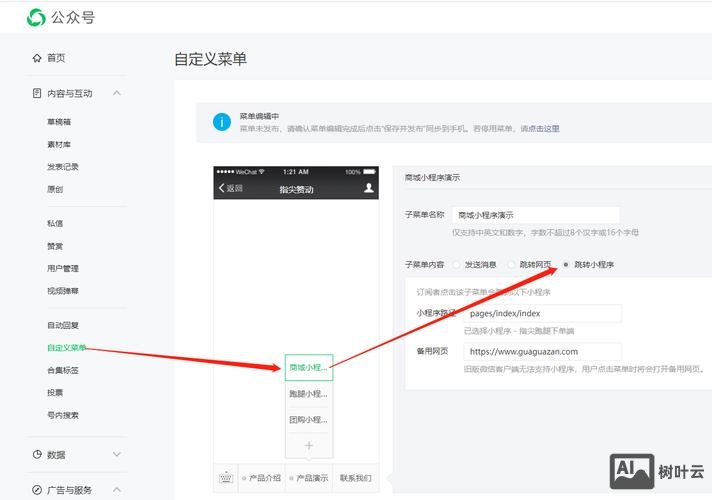Click the 备用网页 URL input field
The height and width of the screenshot is (500, 712).
point(543,351)
